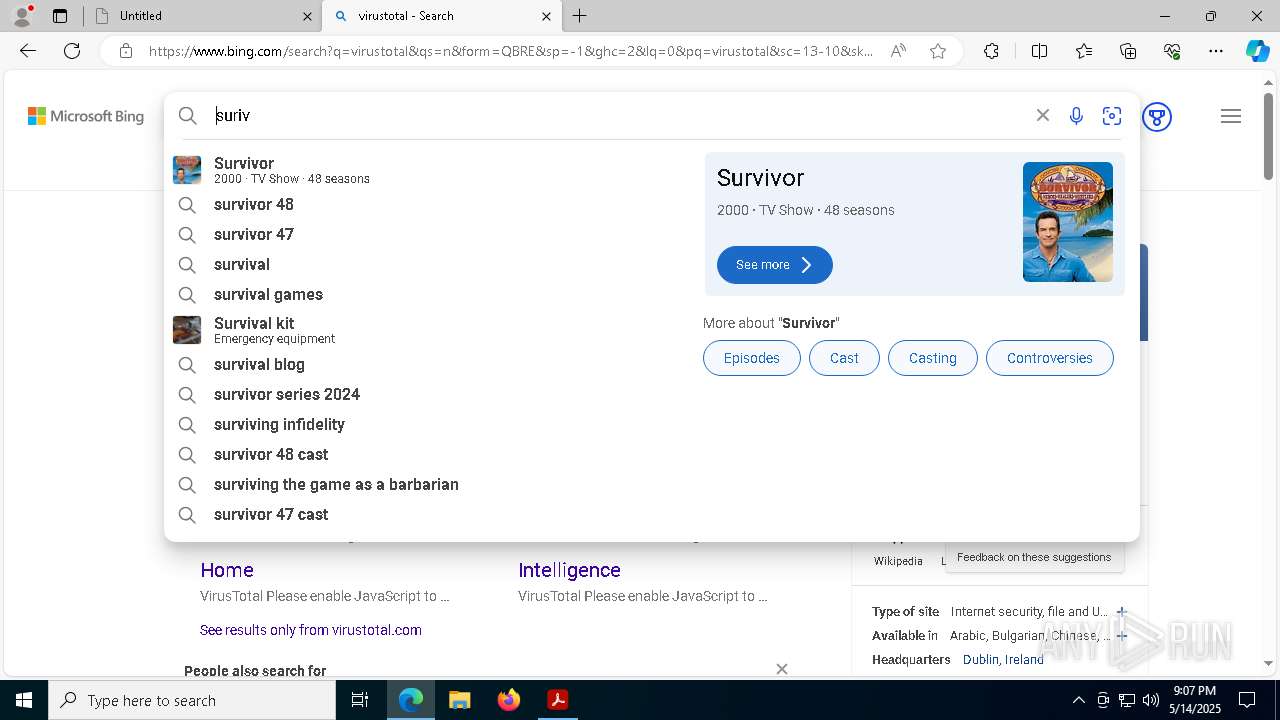Viewport: 1280px width, 720px height.
Task: Click the browser back arrow
Action: coord(28,51)
